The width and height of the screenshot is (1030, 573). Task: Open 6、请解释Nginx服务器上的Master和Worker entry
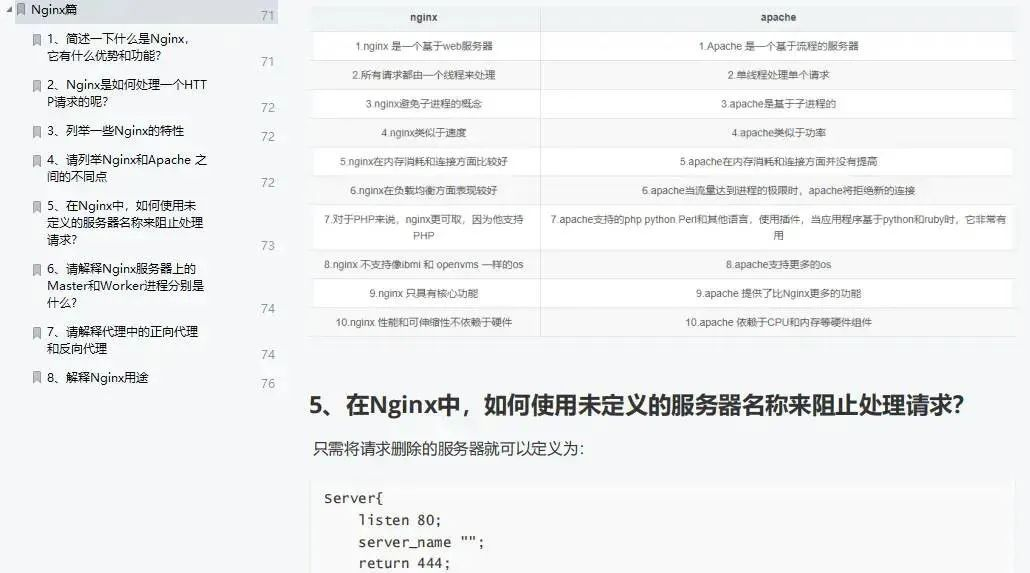click(x=125, y=286)
